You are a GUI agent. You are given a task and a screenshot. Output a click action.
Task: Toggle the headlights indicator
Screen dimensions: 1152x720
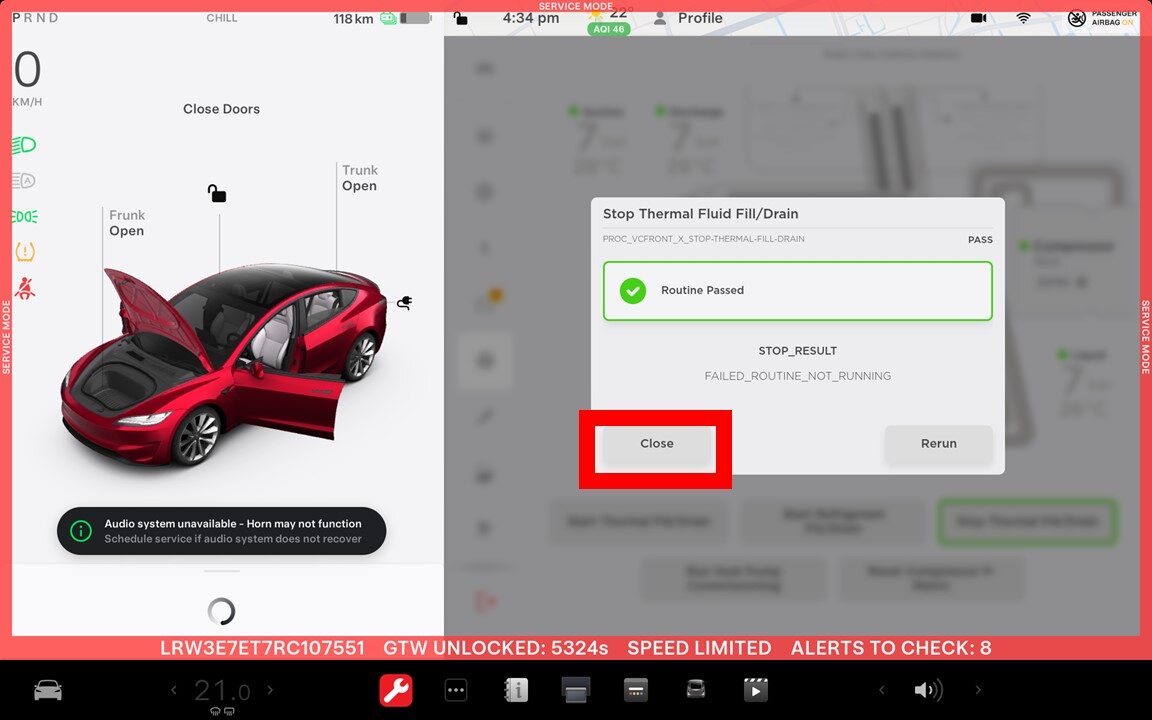tap(24, 145)
